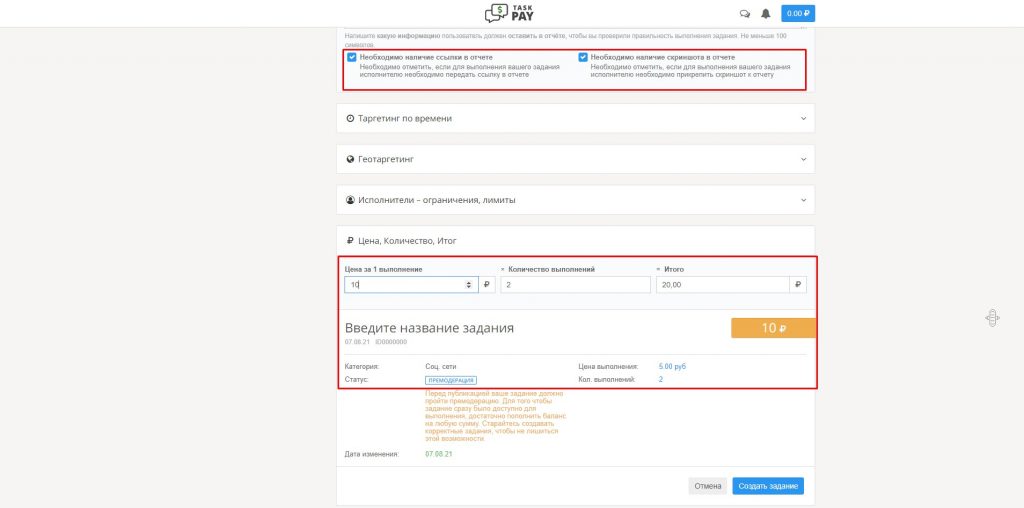Click the price field spinner arrows
This screenshot has width=1024, height=508.
[468, 285]
